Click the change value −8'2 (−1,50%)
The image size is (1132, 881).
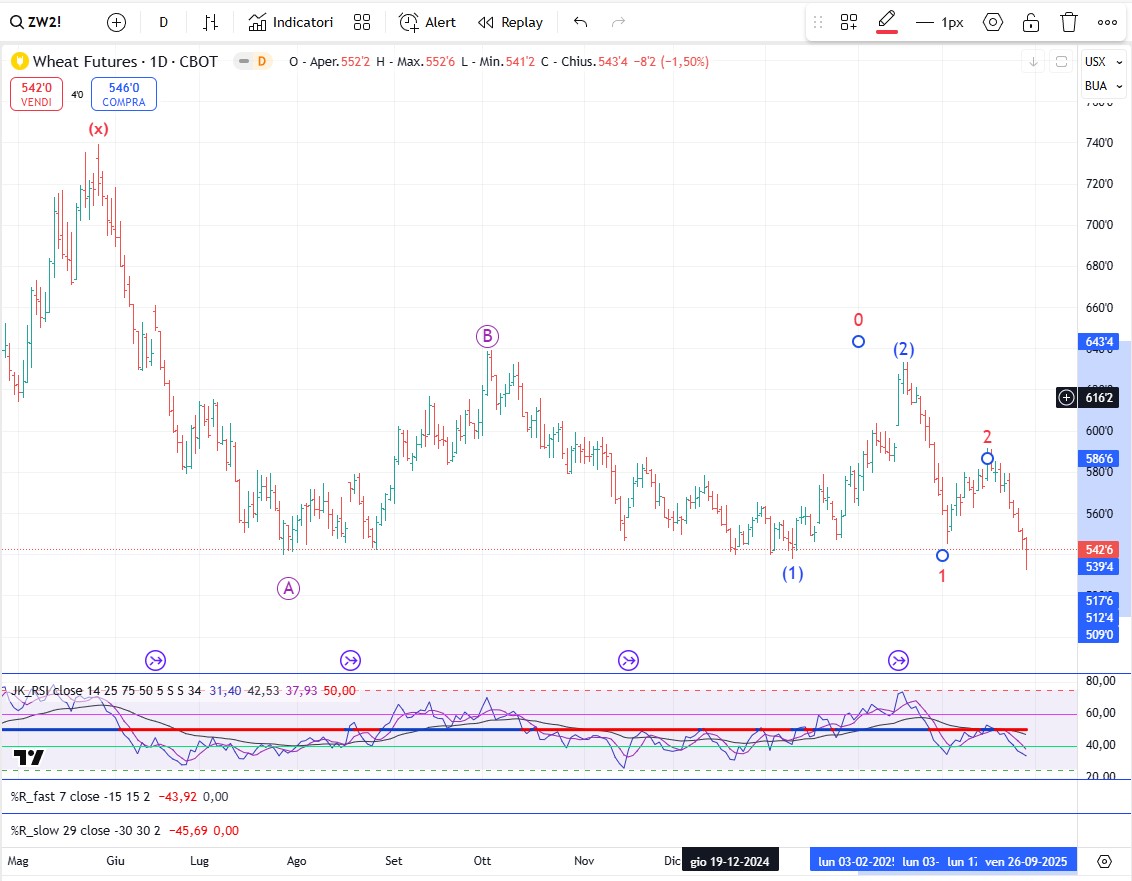671,61
